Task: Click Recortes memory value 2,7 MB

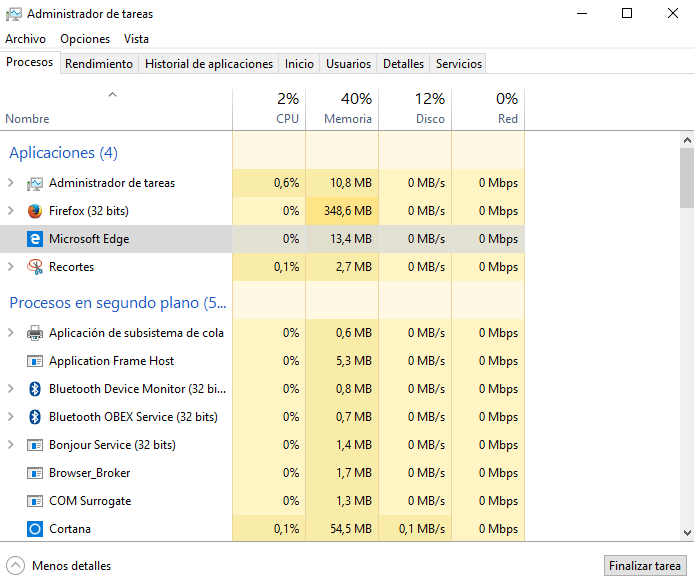Action: (354, 267)
